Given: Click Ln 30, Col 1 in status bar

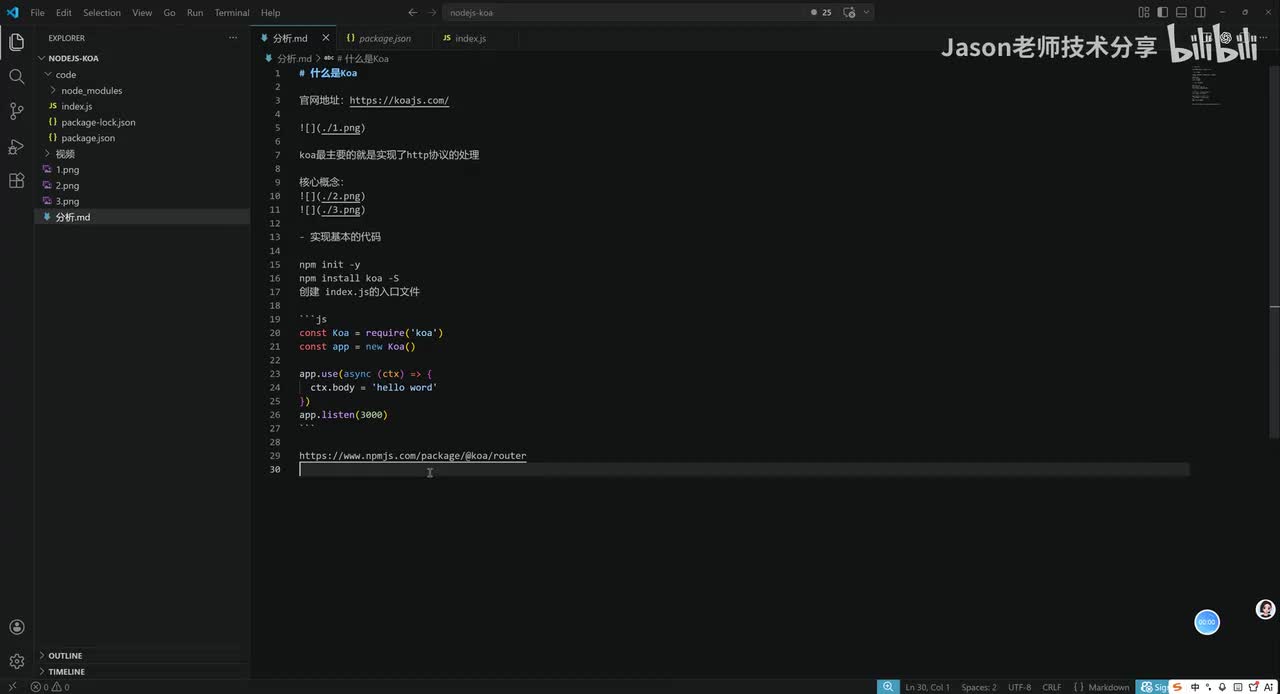Looking at the screenshot, I should [927, 687].
